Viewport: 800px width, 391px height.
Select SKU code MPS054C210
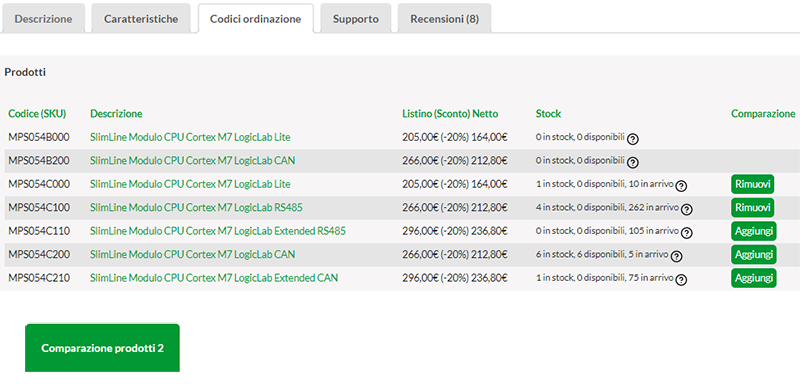39,278
